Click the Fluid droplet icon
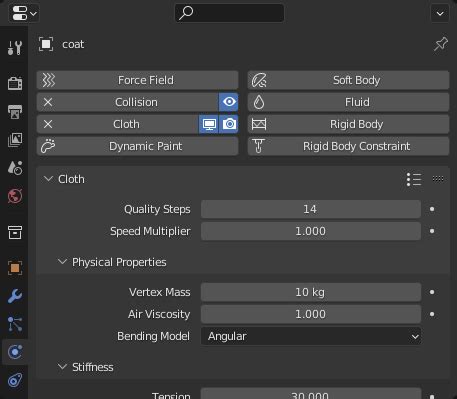The image size is (457, 399). pyautogui.click(x=259, y=102)
